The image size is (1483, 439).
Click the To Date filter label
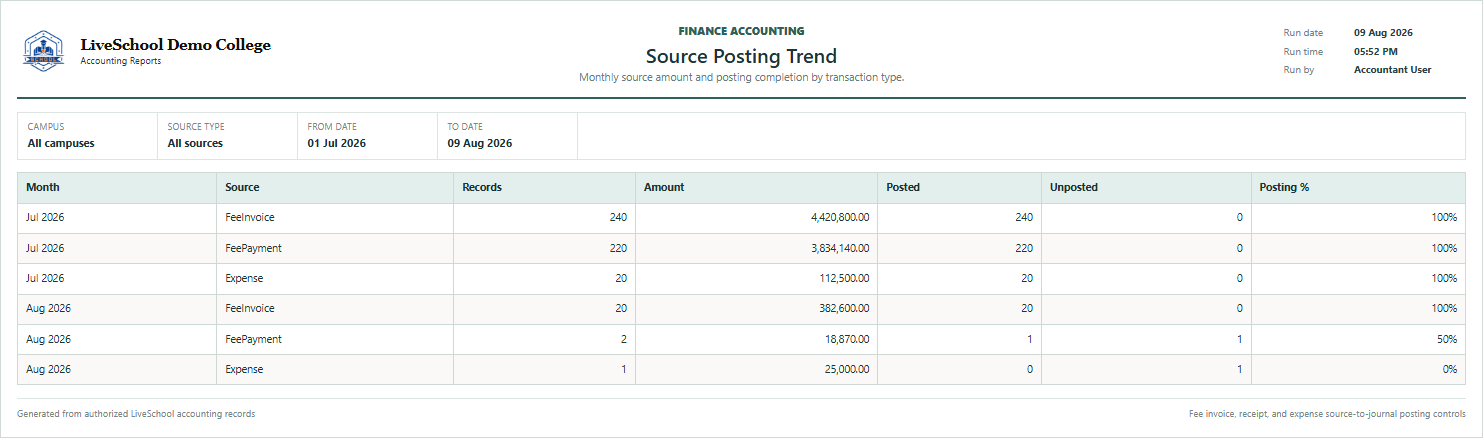click(x=465, y=127)
